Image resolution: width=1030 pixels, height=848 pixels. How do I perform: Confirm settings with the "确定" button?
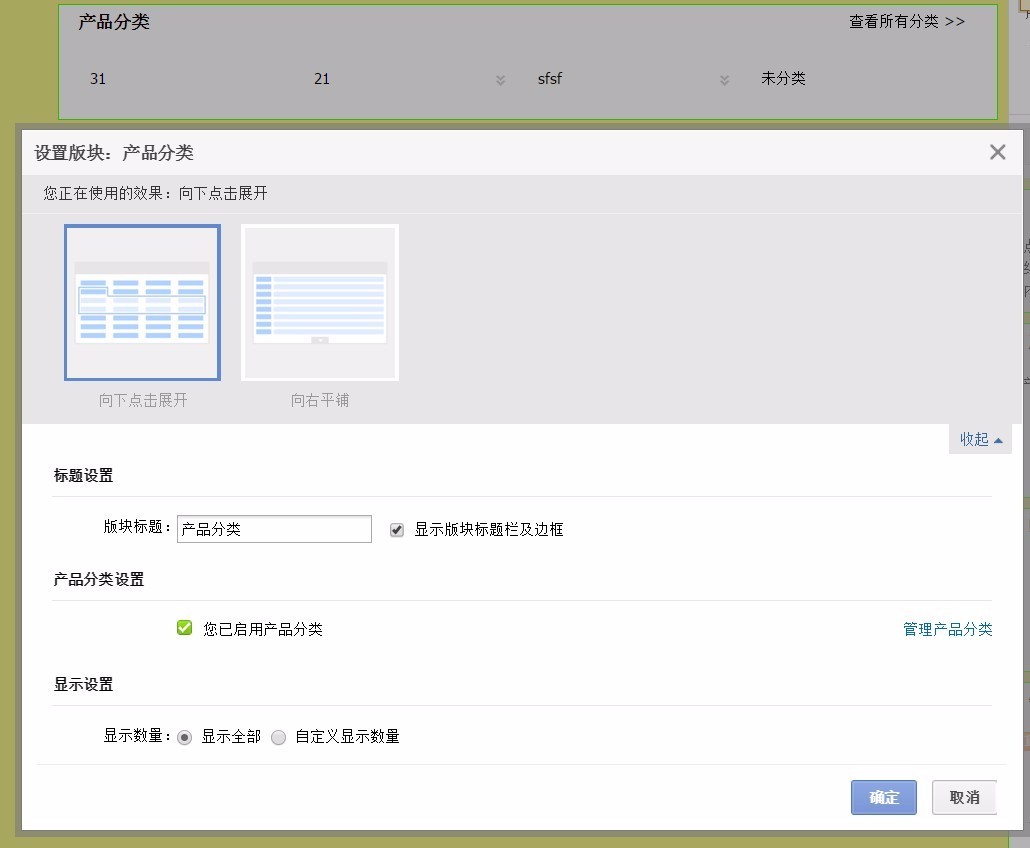coord(883,797)
